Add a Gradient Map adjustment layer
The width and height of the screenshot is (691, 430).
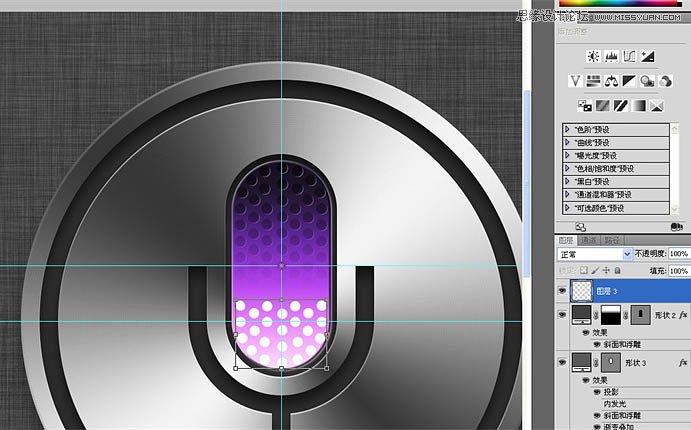(x=639, y=106)
